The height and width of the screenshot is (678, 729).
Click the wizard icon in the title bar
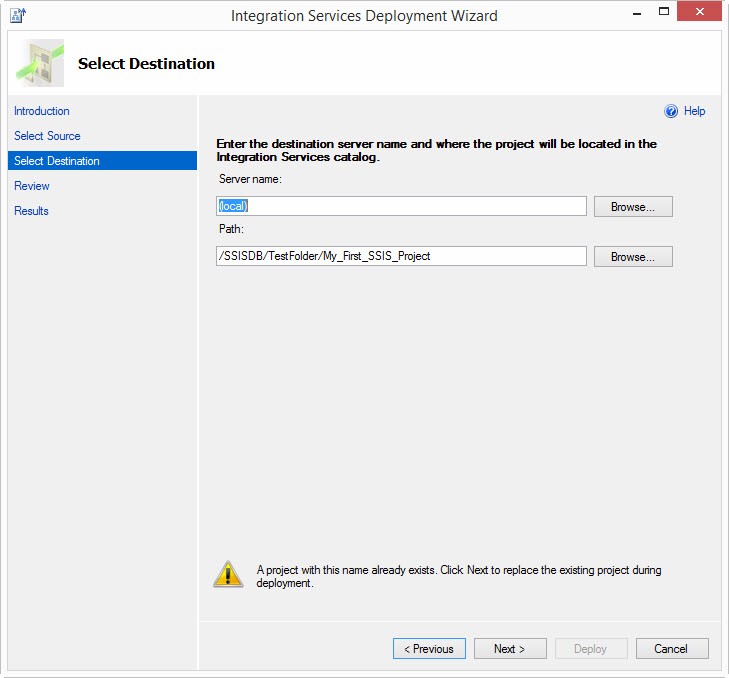click(x=17, y=15)
